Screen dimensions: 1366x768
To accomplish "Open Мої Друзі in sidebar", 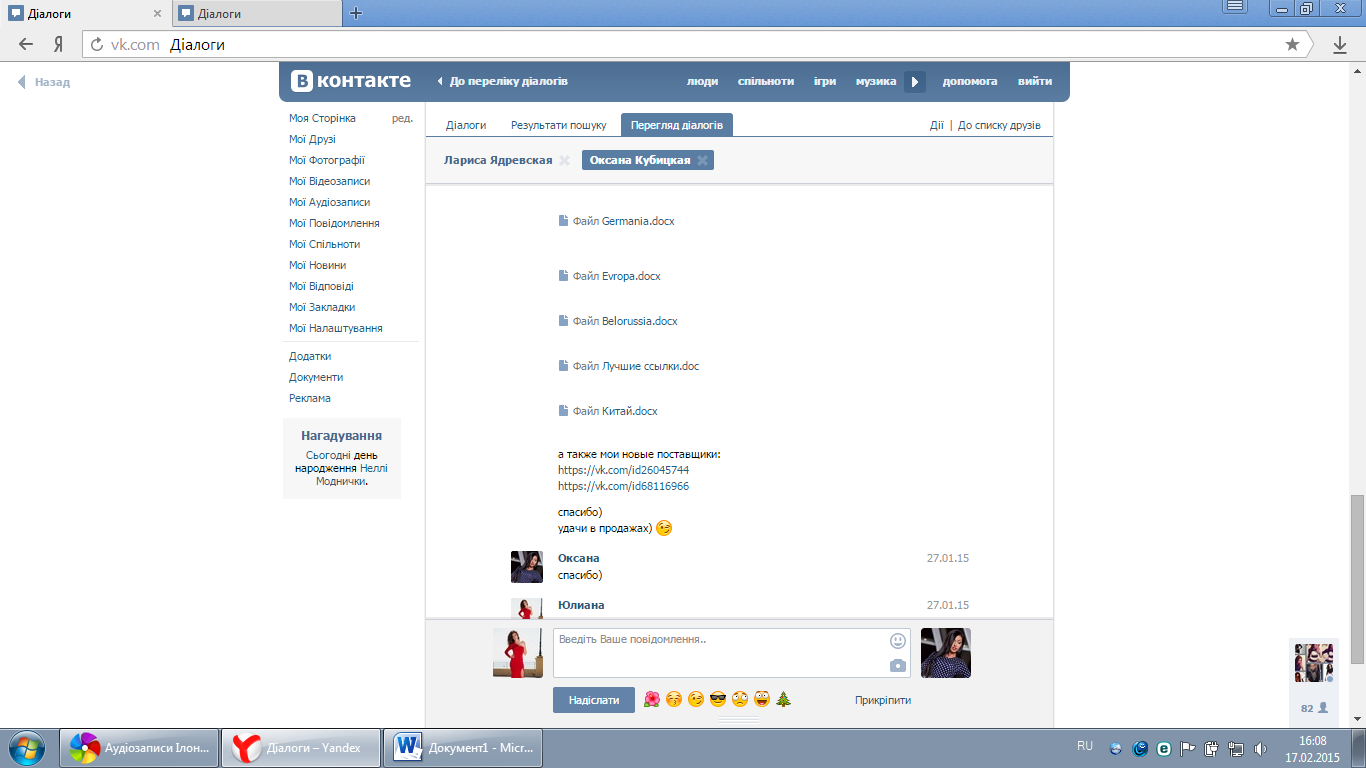I will coord(312,139).
